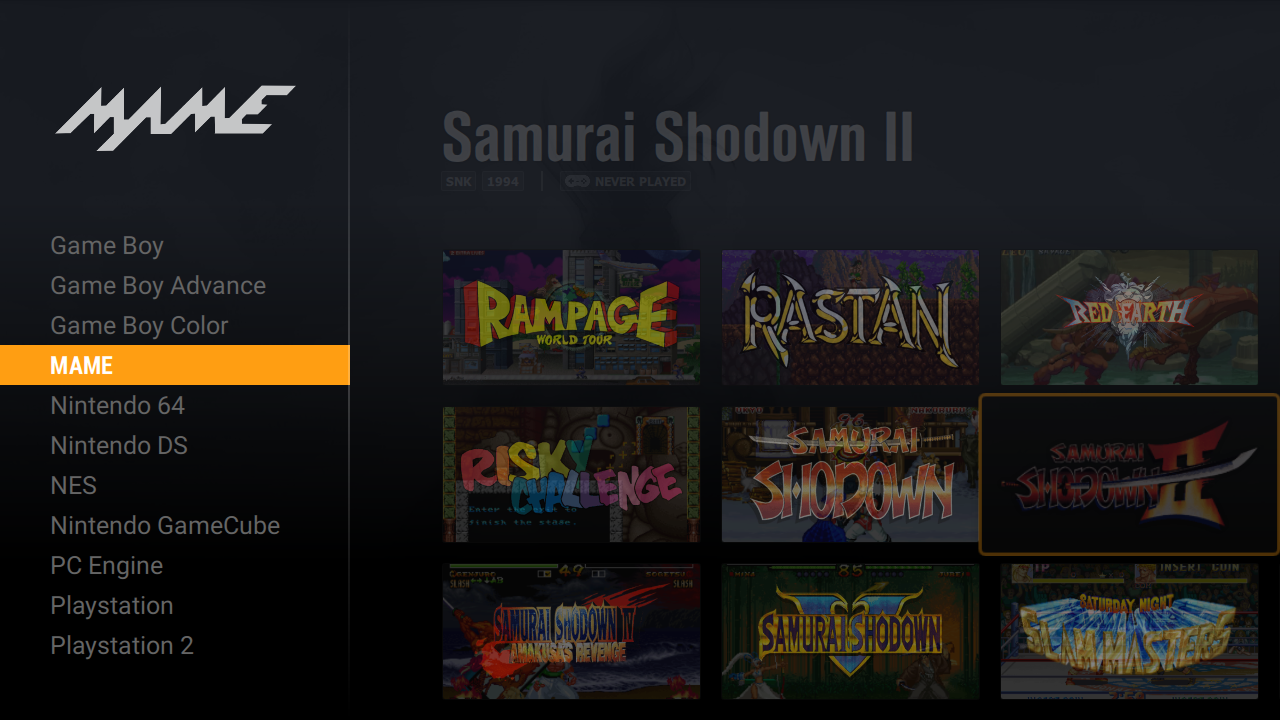Open the Red Earth game tile
The height and width of the screenshot is (720, 1280).
(x=1129, y=317)
